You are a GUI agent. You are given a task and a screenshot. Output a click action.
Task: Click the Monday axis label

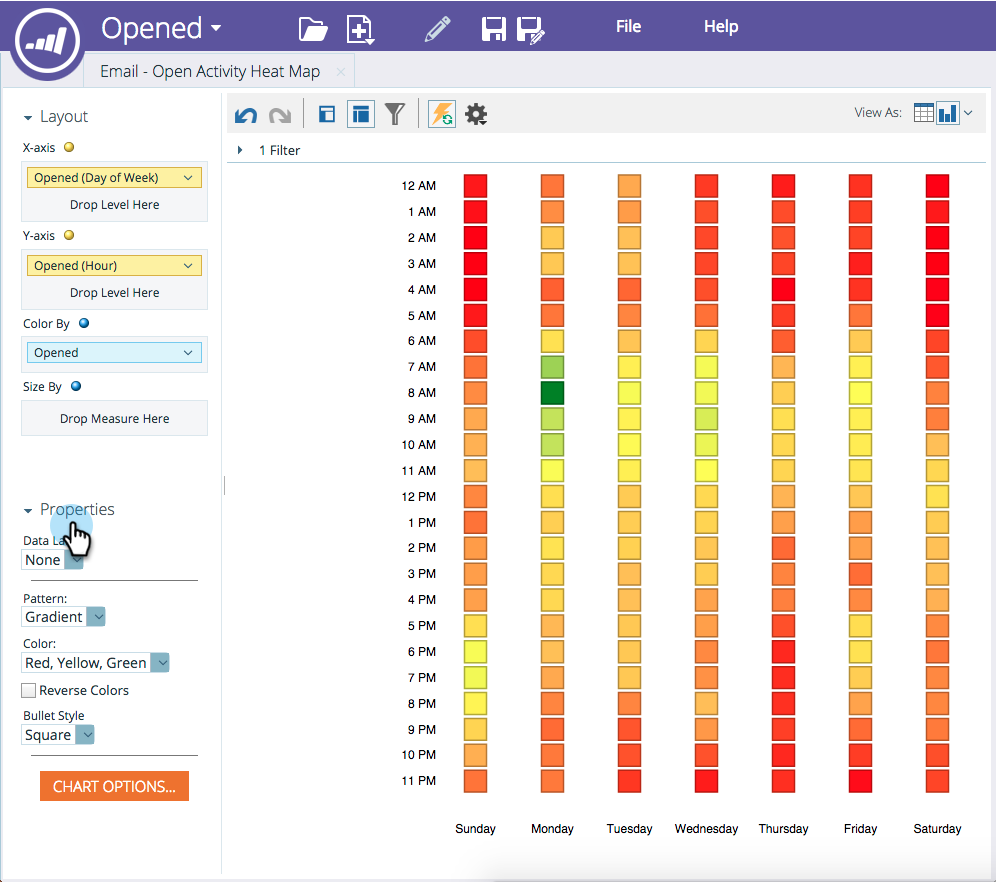tap(552, 829)
